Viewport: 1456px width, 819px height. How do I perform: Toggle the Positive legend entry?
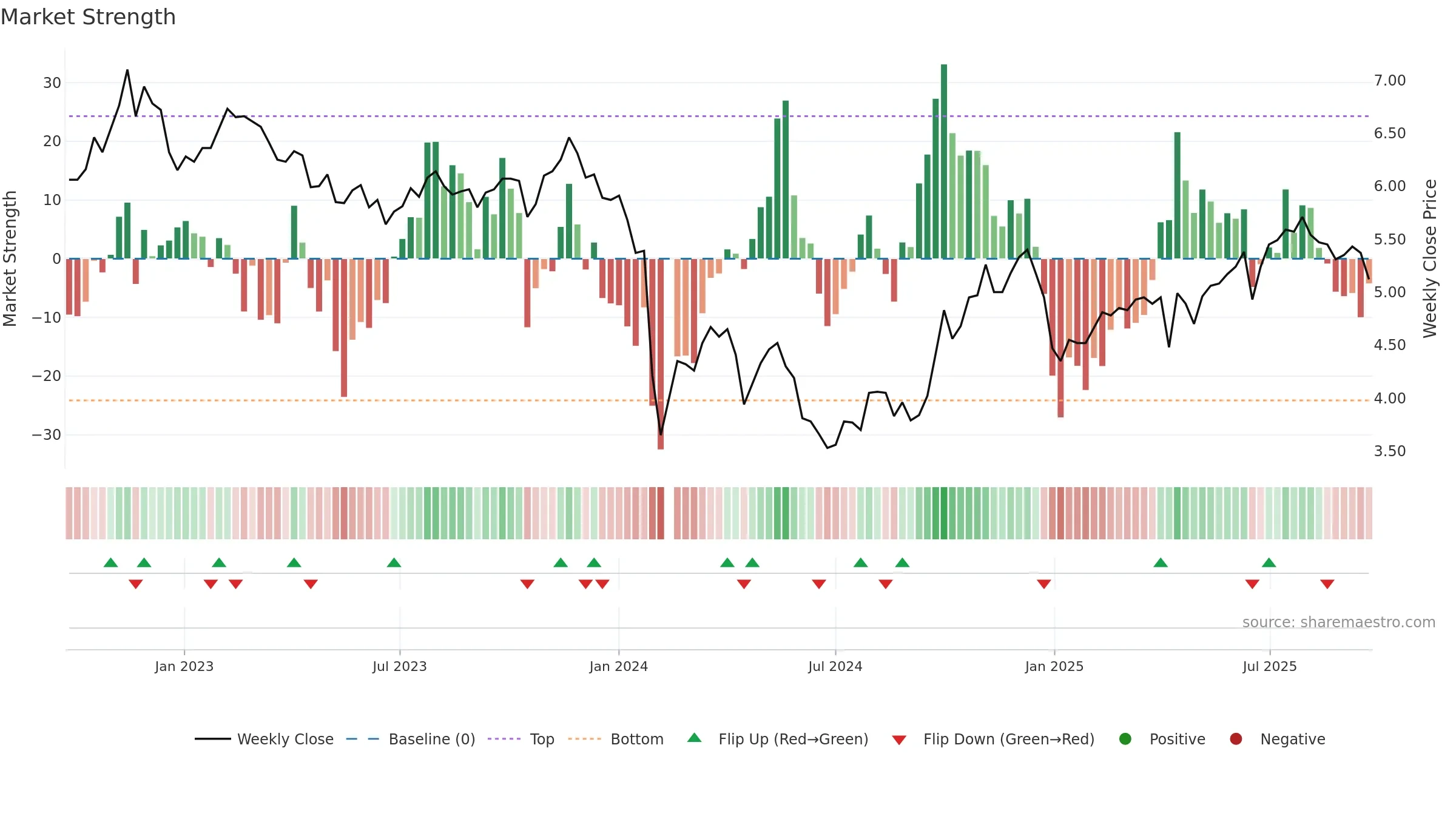pyautogui.click(x=1162, y=739)
